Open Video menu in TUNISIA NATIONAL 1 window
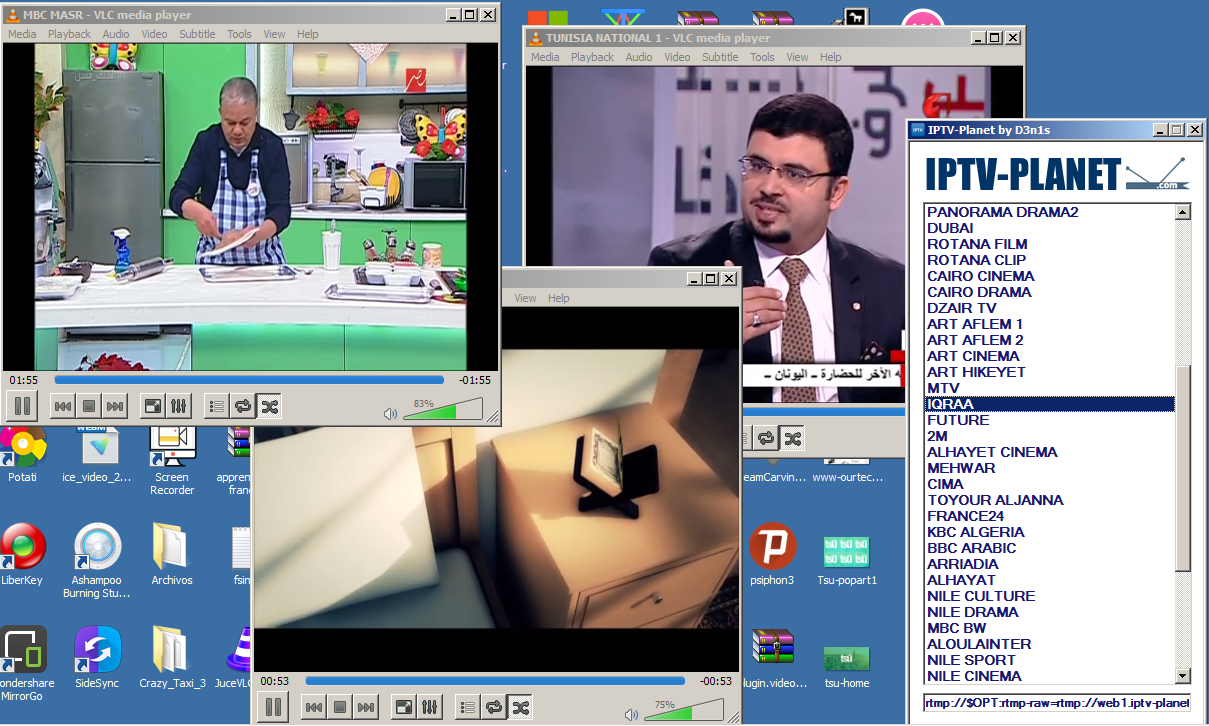 677,57
